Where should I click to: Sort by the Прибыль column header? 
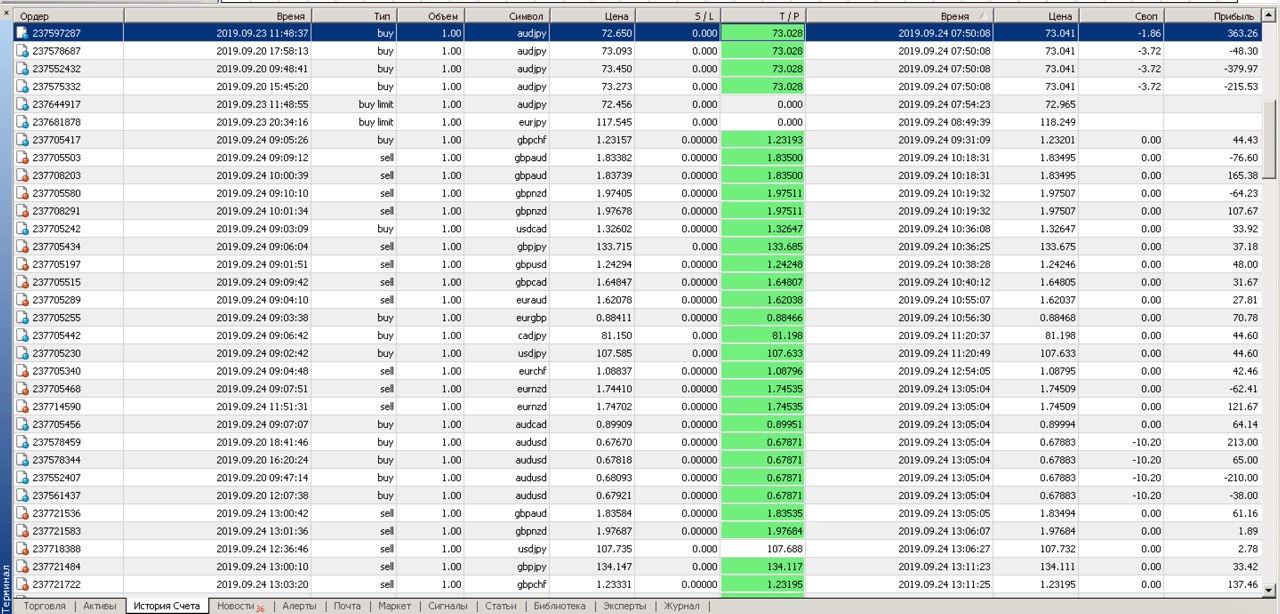(x=1213, y=16)
